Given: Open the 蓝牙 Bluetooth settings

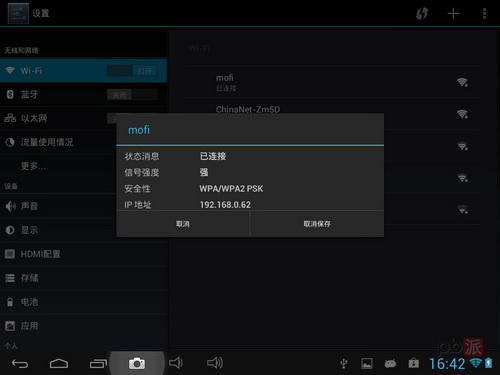Looking at the screenshot, I should click(83, 95).
